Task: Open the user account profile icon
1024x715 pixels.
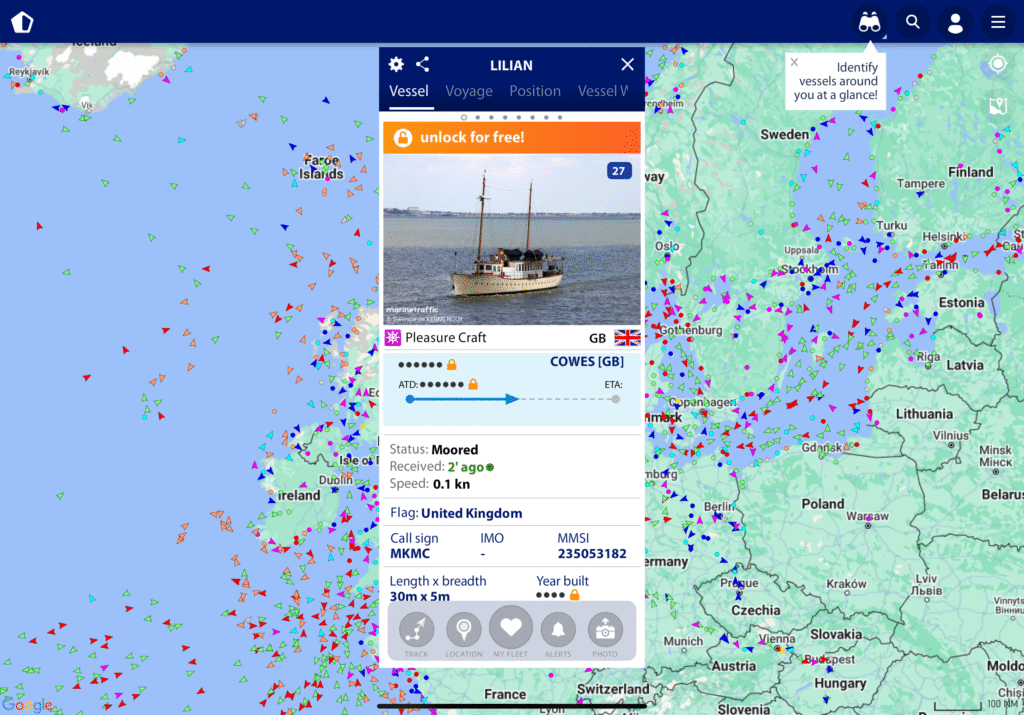Action: 955,22
